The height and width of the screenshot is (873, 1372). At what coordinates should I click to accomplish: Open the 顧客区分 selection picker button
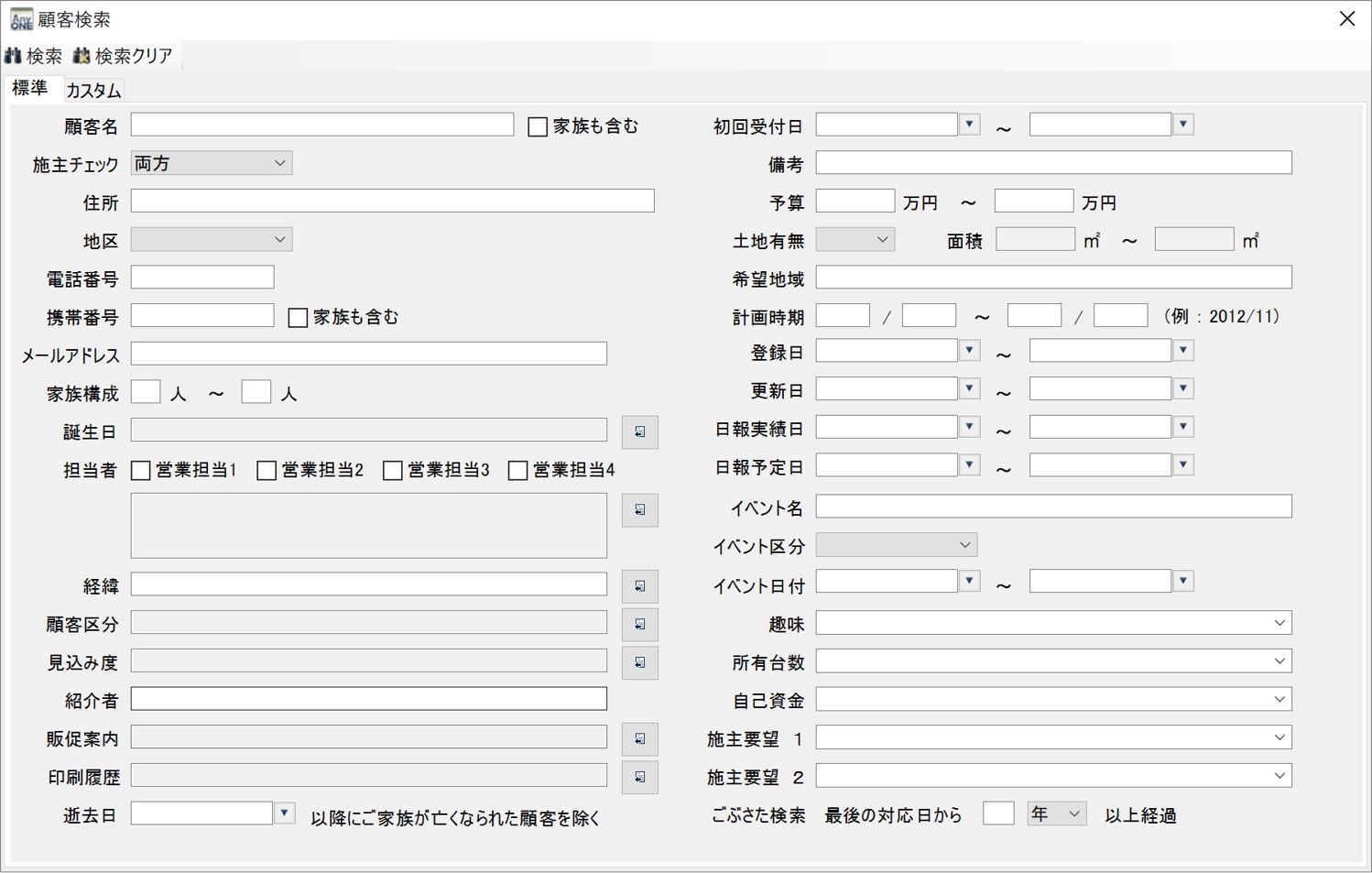(639, 624)
